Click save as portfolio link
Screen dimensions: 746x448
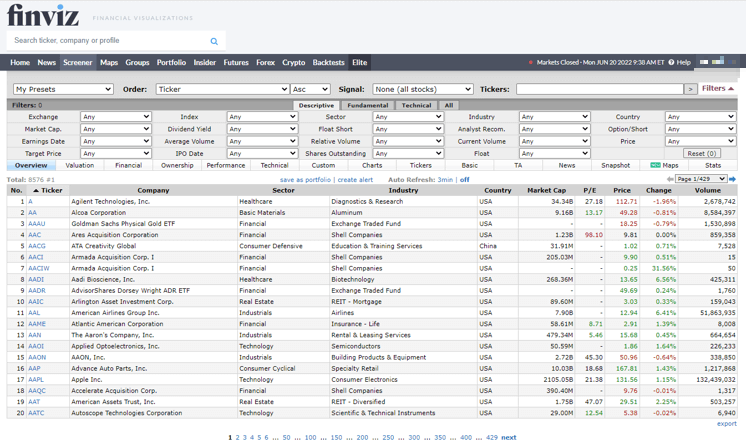tap(305, 180)
